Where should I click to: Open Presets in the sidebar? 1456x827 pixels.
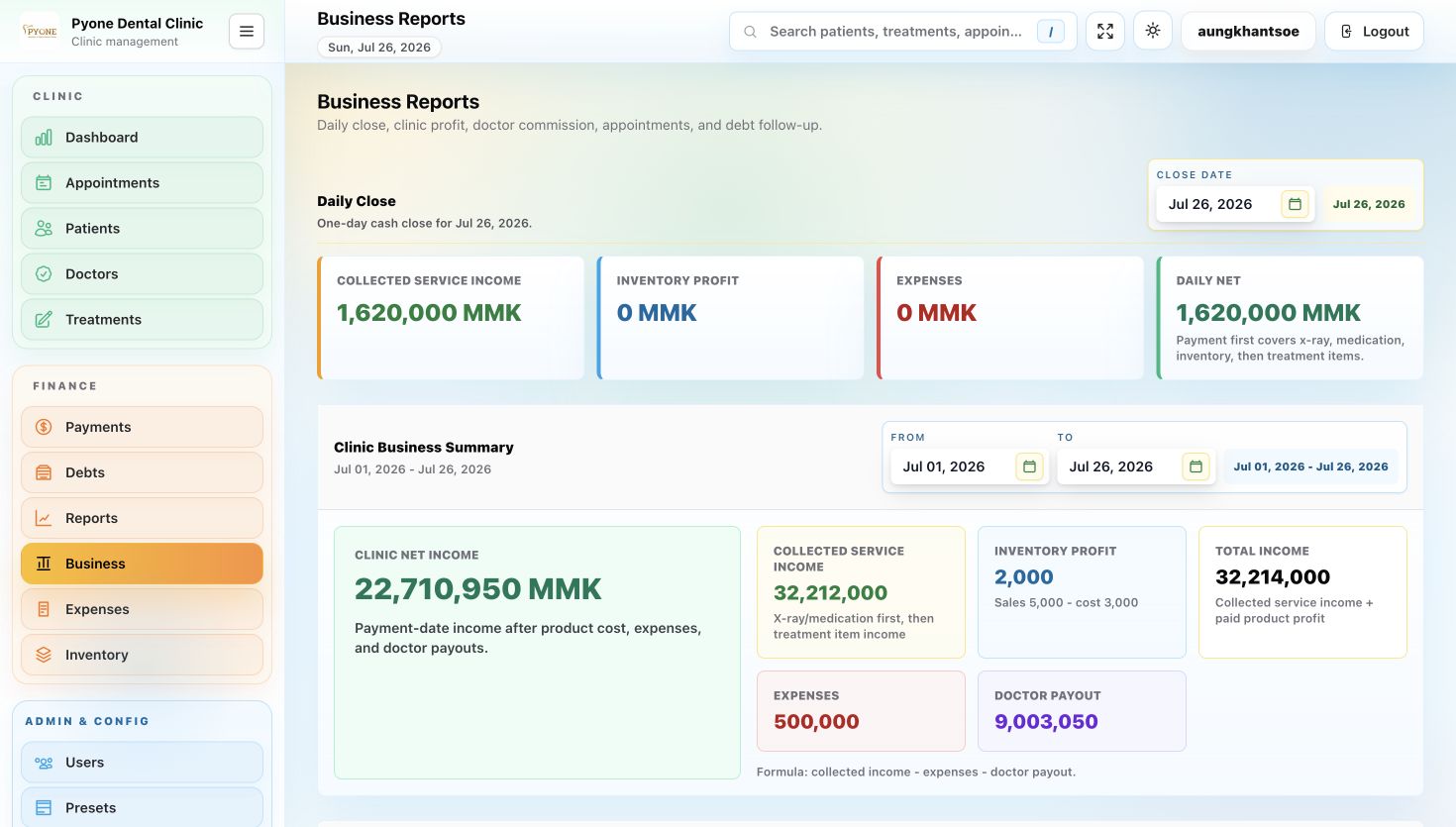(142, 807)
